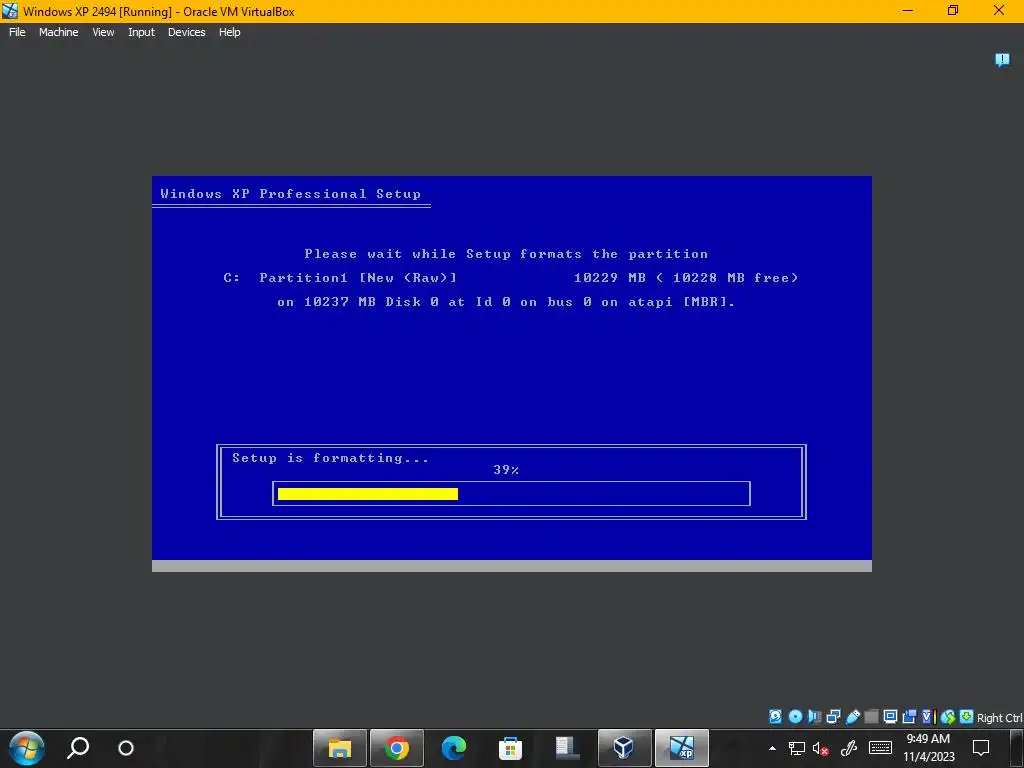Screen dimensions: 1024x768
Task: Open Microsoft Store from taskbar
Action: [510, 748]
